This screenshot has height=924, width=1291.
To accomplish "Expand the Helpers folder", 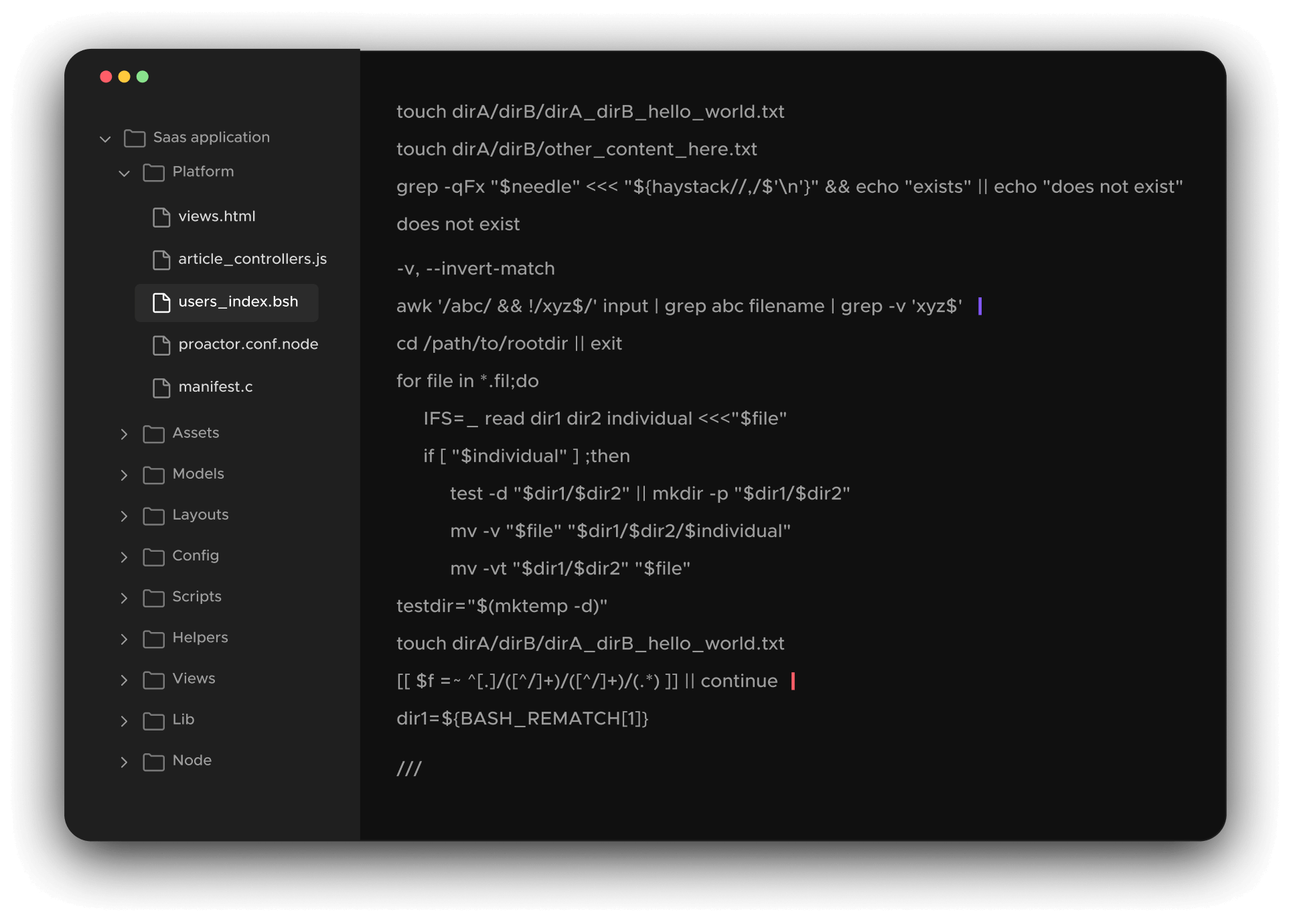I will (124, 639).
